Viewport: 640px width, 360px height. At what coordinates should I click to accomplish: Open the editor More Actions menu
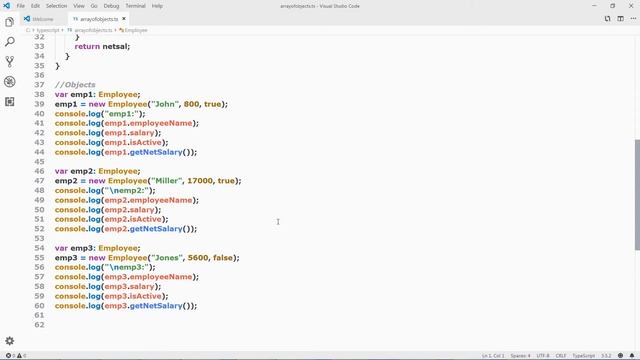(x=633, y=19)
